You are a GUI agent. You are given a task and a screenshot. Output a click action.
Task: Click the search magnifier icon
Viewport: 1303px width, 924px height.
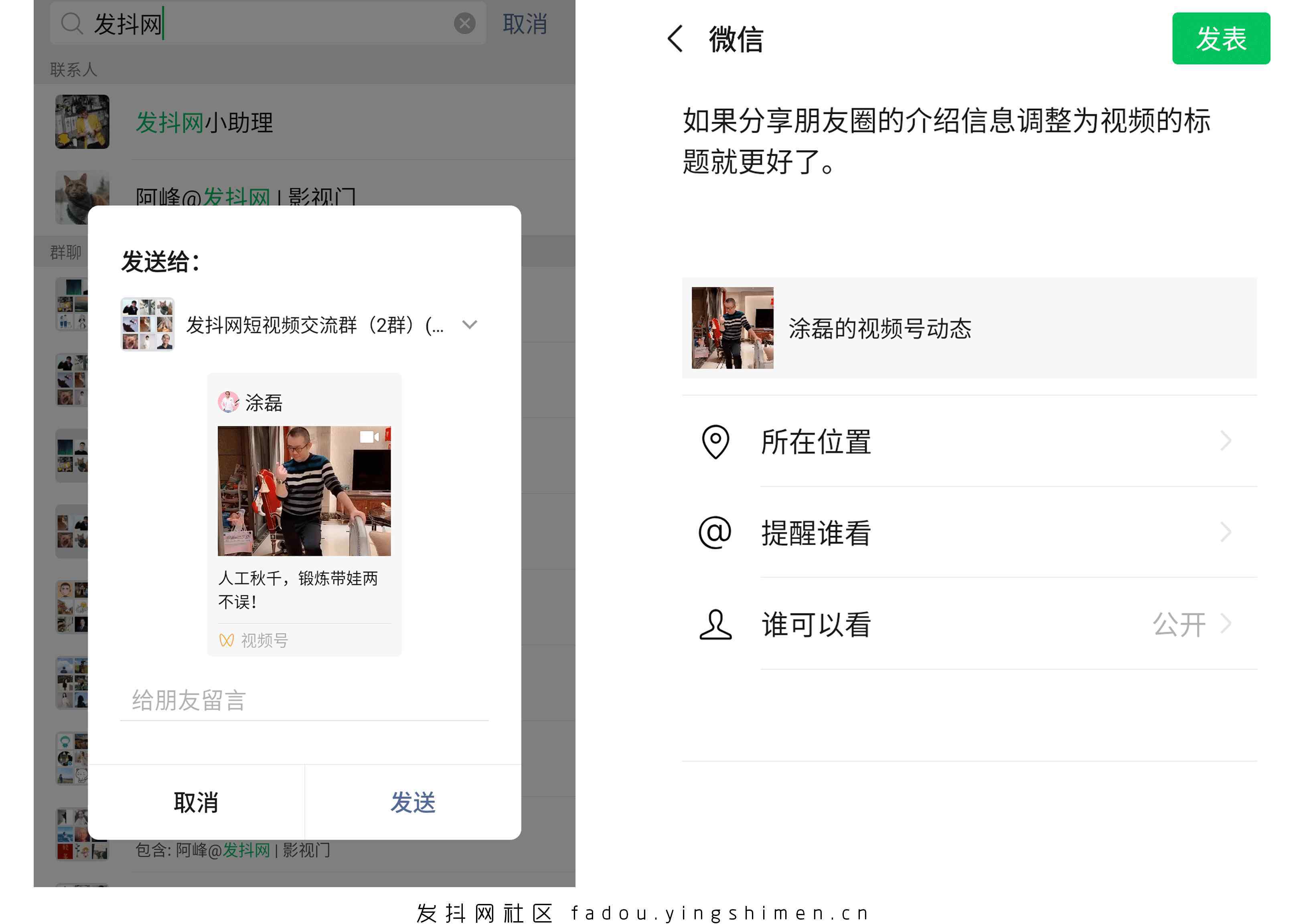click(72, 24)
